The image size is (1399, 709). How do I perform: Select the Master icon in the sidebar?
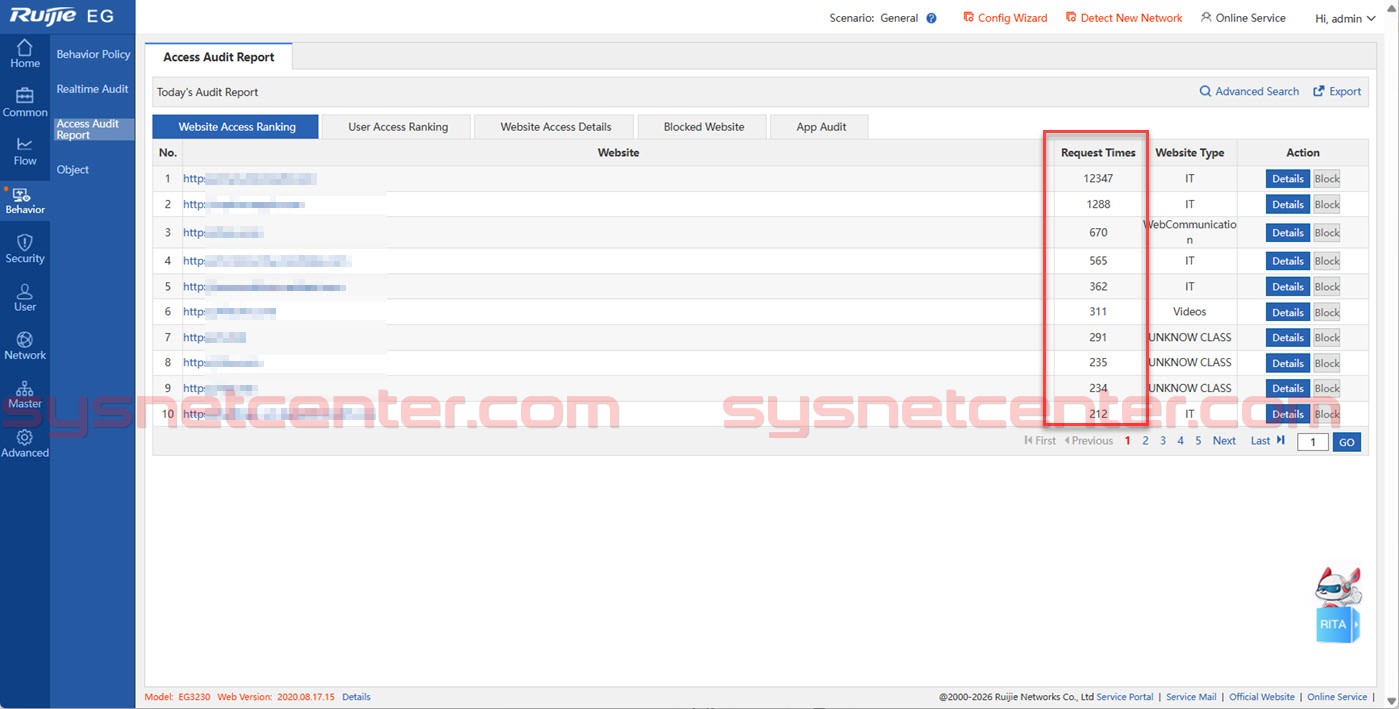[24, 390]
